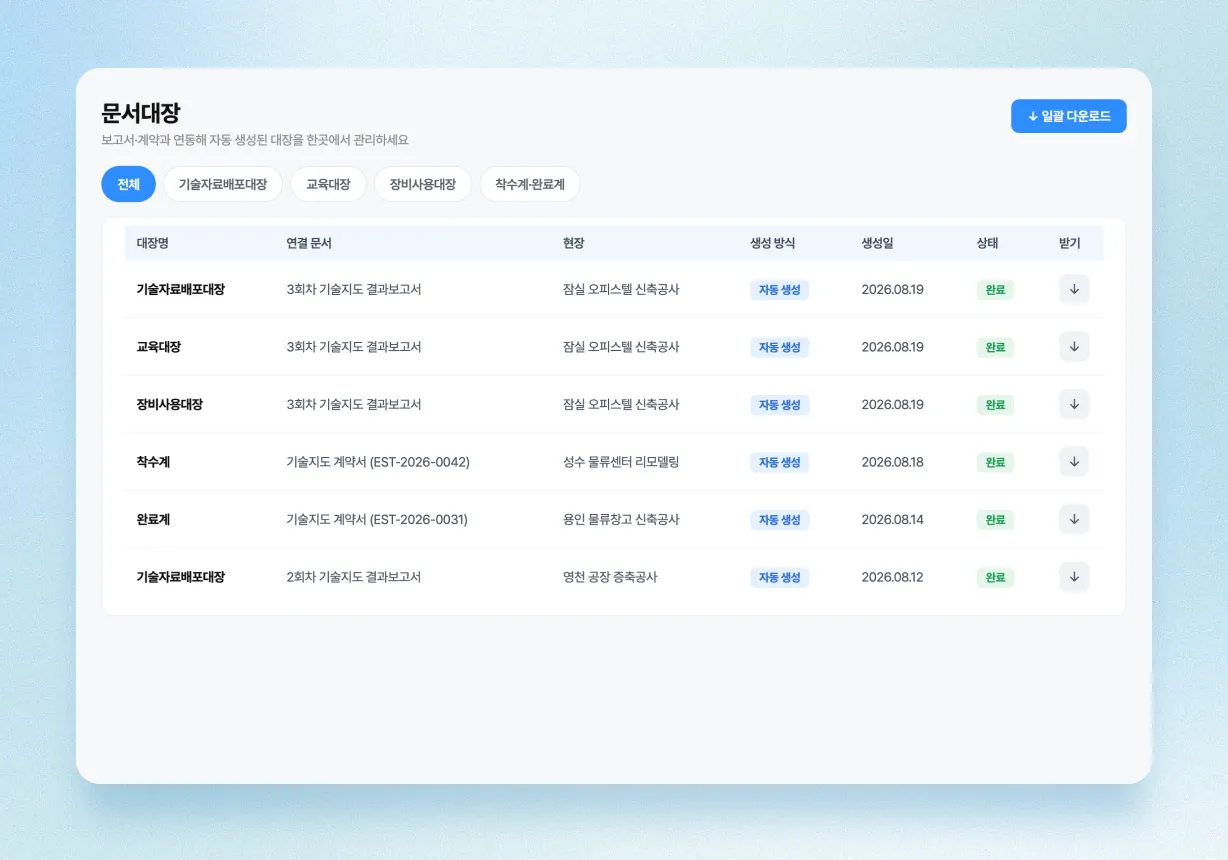Viewport: 1228px width, 860px height.
Task: Open 기술지도 계약서 (EST-2026-0042) document
Action: pos(378,462)
